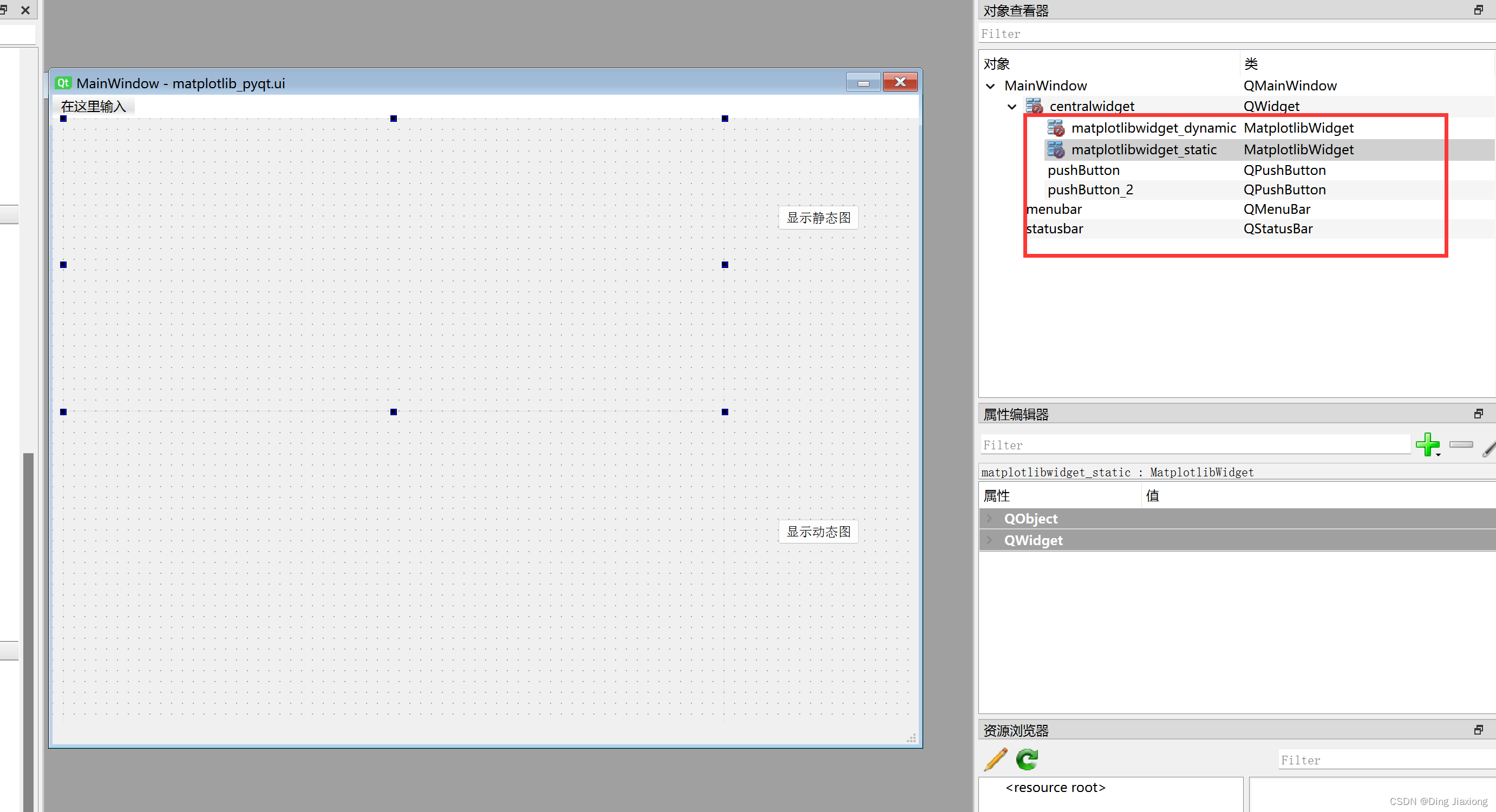Select the MainWindow root object
1496x812 pixels.
pyautogui.click(x=1046, y=86)
